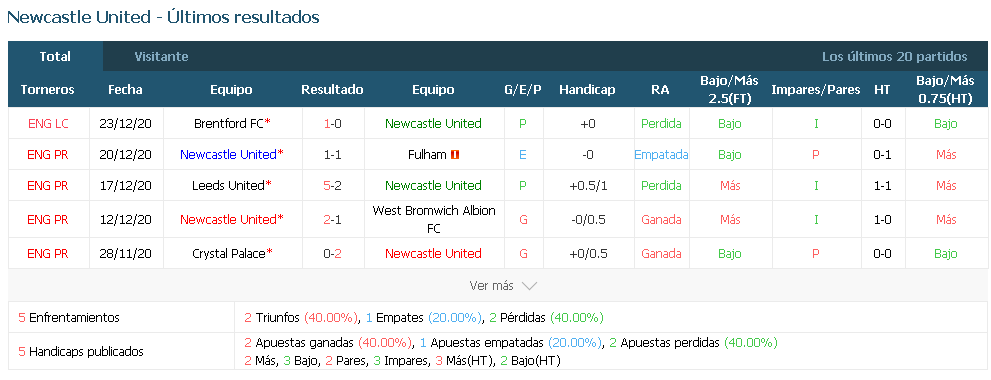Click the Bajo/Más 2.5(FT) header
This screenshot has height=380, width=991.
[729, 89]
